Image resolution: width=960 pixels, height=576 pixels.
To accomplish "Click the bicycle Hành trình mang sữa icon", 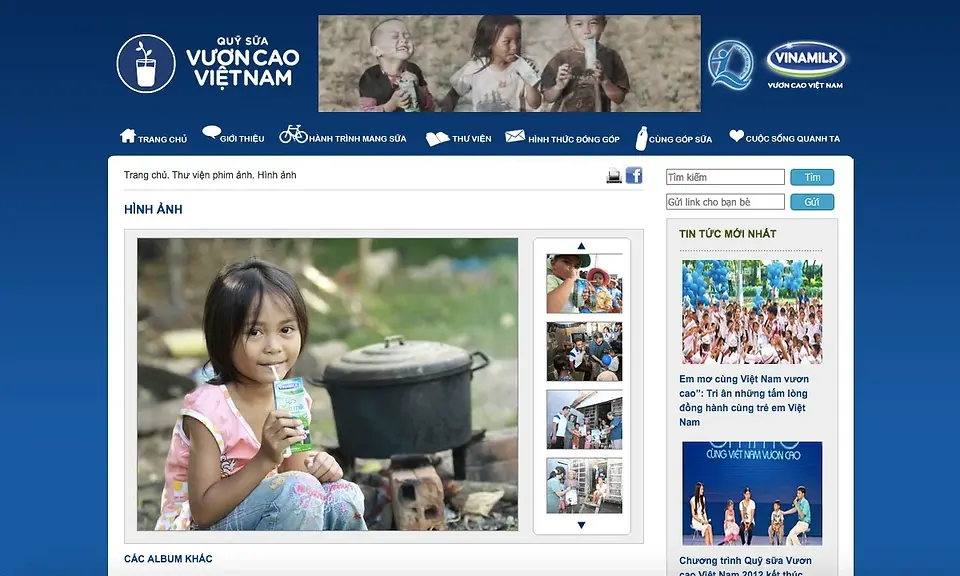I will tap(293, 134).
